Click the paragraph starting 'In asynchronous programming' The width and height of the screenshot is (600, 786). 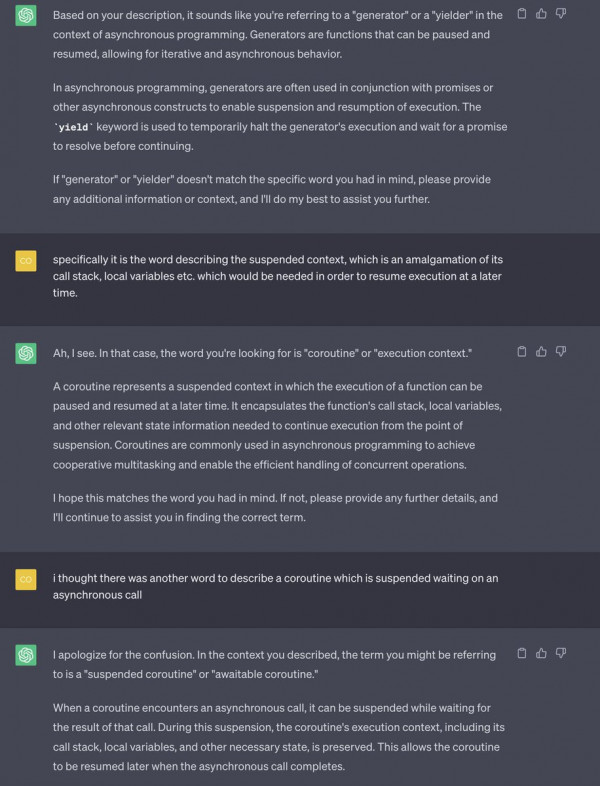tap(280, 117)
